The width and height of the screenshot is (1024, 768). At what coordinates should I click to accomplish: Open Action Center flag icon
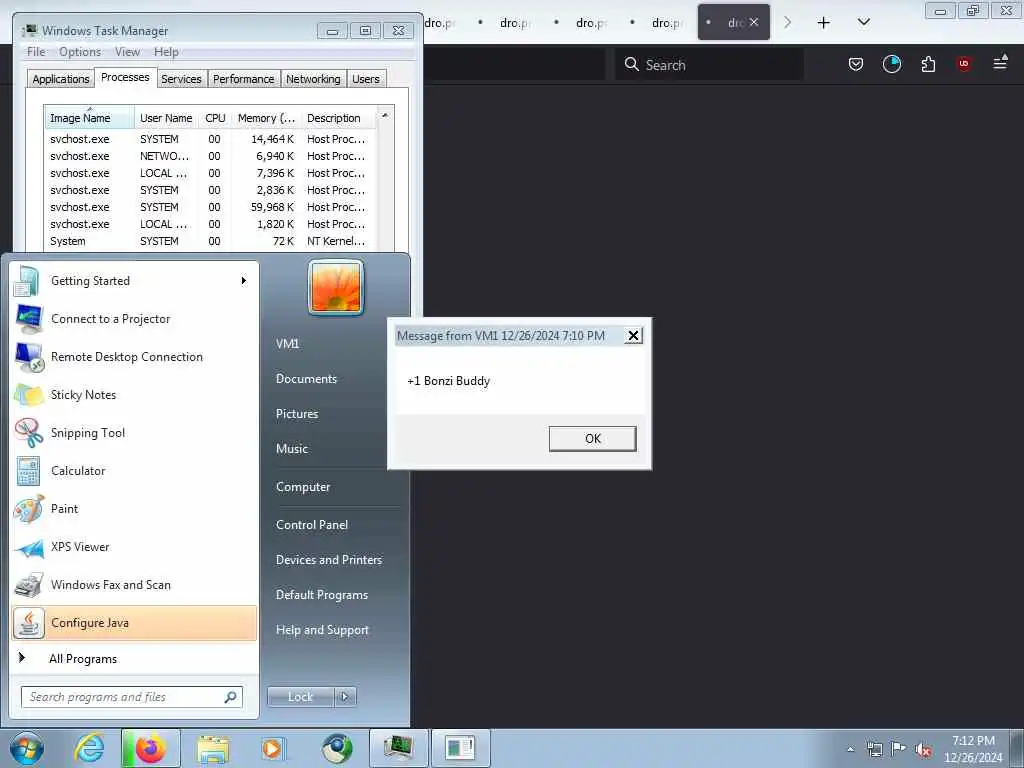tap(899, 749)
